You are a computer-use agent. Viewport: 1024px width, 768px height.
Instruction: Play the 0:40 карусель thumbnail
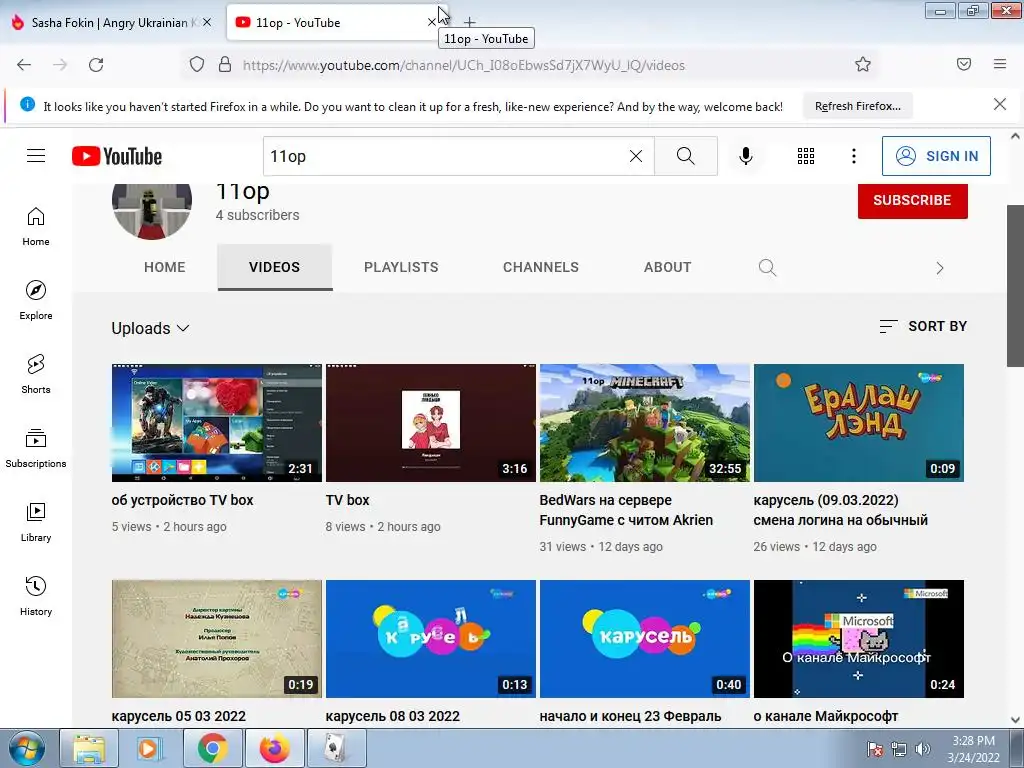(x=645, y=639)
